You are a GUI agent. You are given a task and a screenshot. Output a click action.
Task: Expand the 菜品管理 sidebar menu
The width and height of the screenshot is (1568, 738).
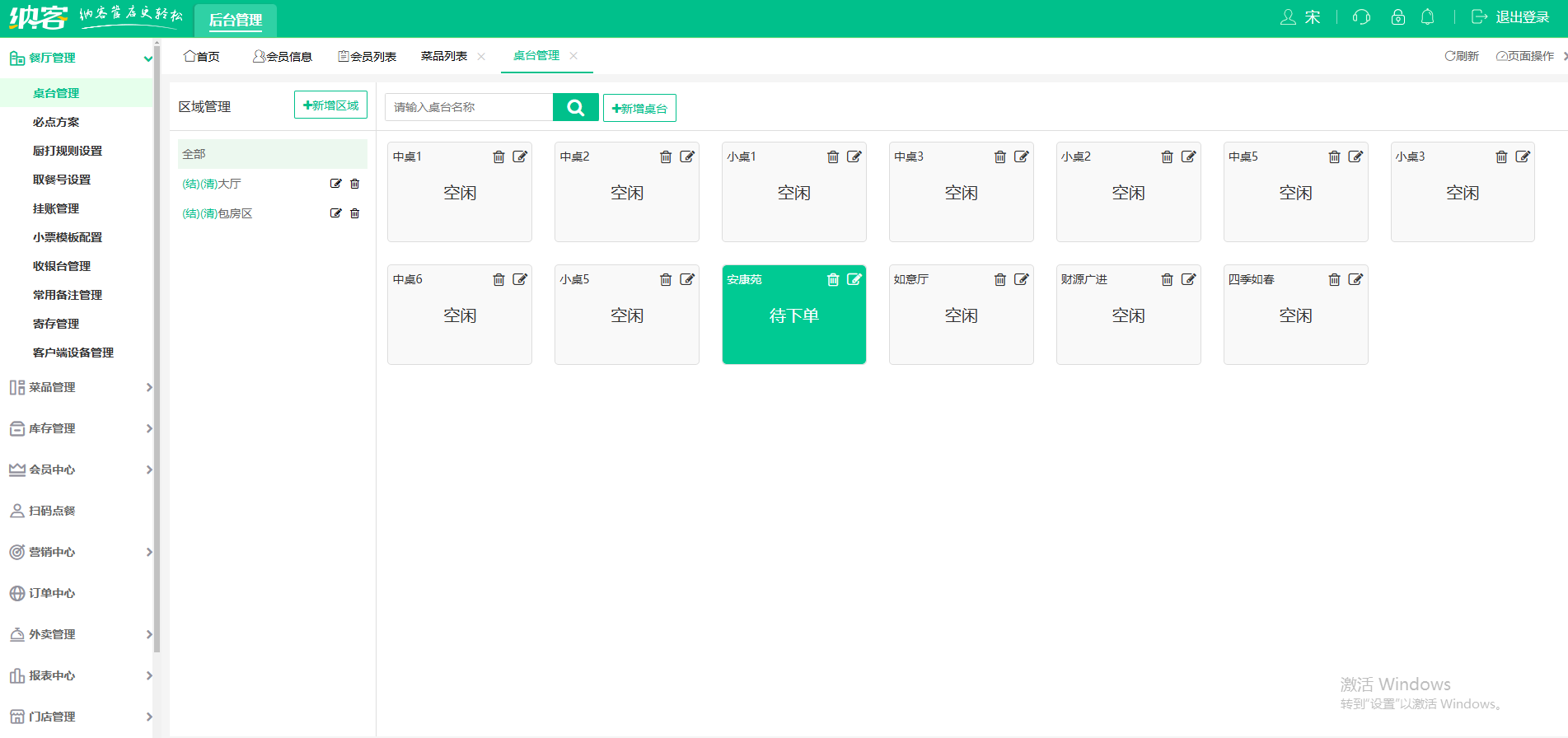pos(78,387)
